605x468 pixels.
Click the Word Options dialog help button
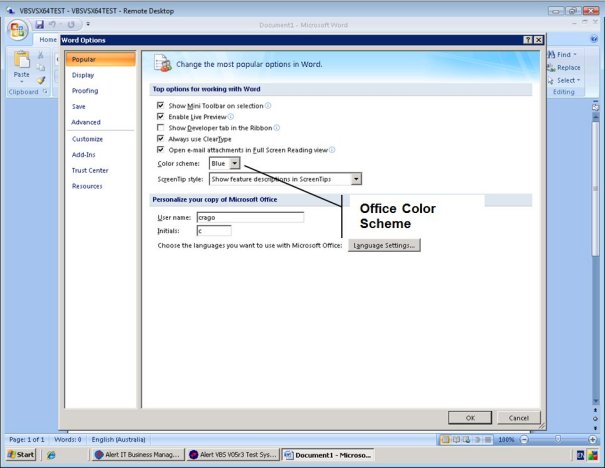coord(528,40)
